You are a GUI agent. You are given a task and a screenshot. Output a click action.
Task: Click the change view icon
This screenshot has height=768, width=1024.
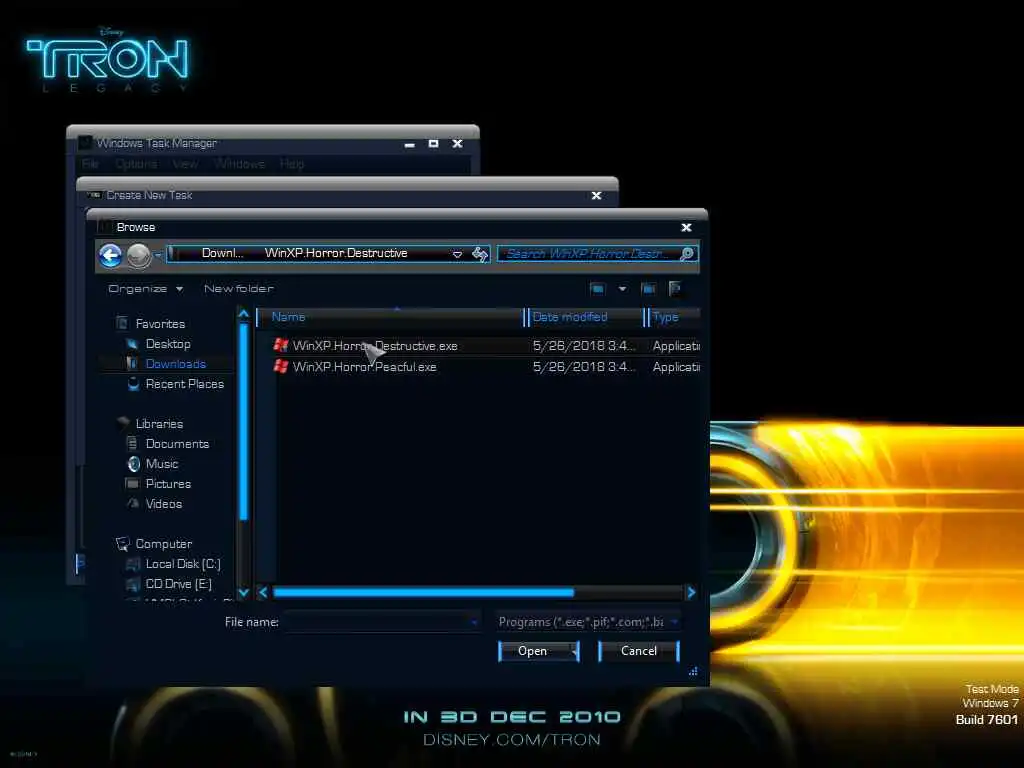(597, 289)
